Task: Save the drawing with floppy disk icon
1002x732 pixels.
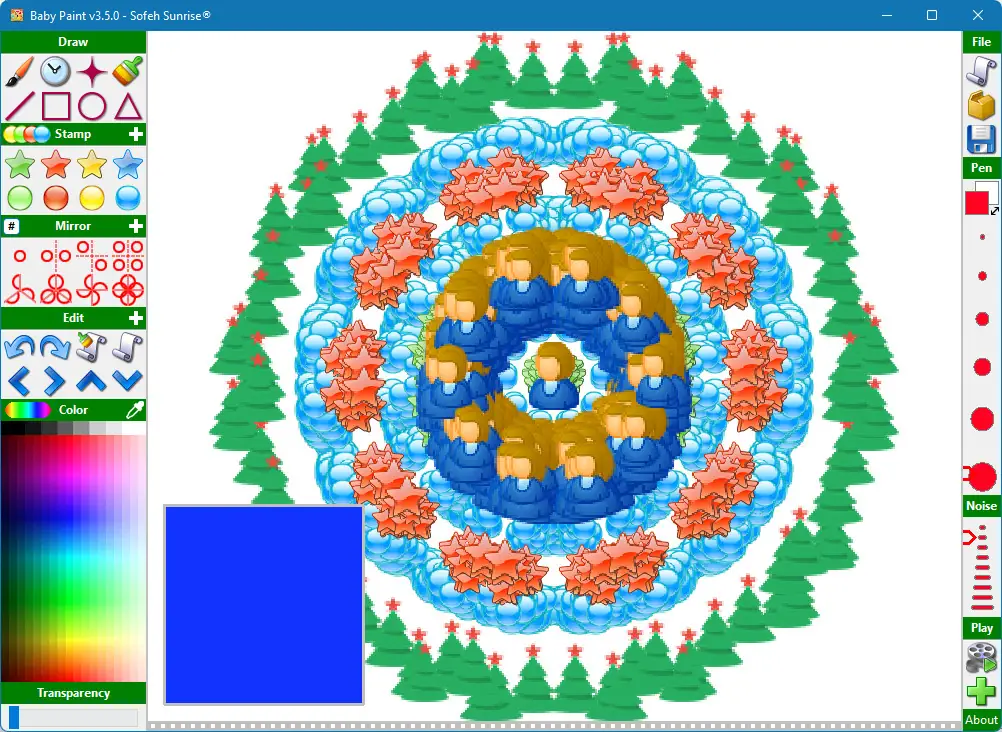Action: (x=981, y=139)
